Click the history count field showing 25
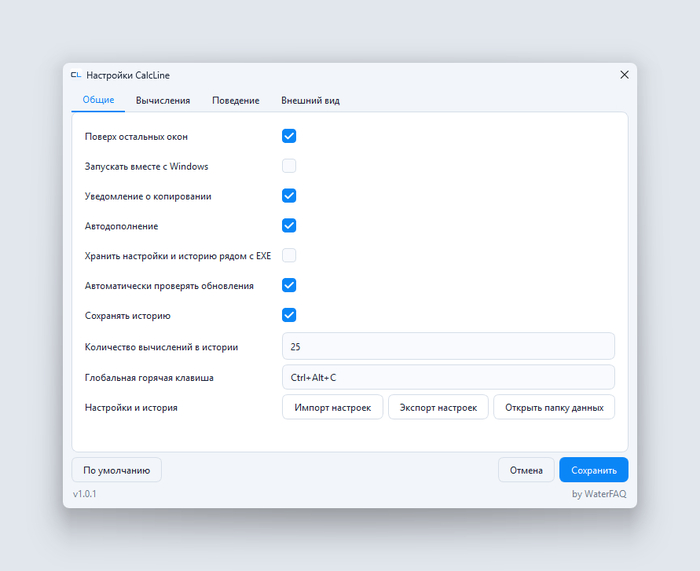Viewport: 700px width, 571px height. tap(448, 346)
